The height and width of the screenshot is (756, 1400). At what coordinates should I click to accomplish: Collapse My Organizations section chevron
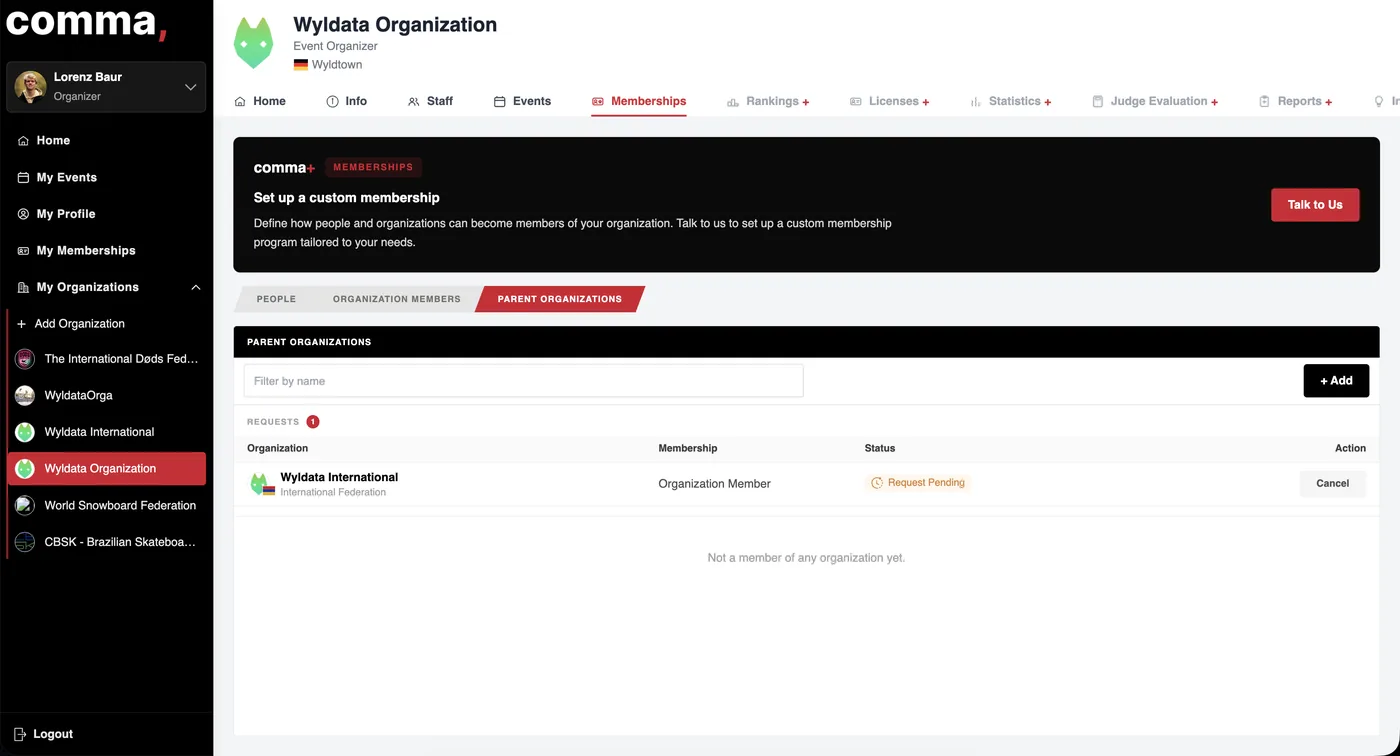click(195, 287)
